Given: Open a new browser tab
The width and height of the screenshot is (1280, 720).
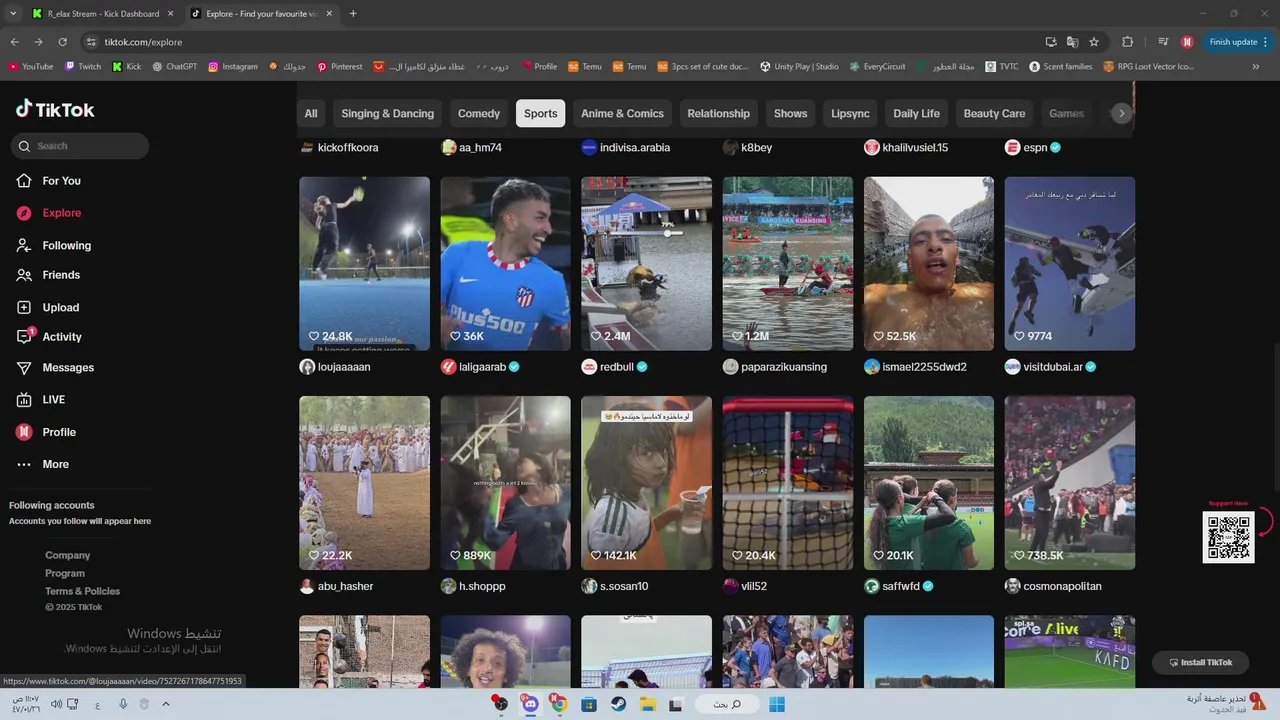Looking at the screenshot, I should tap(353, 14).
